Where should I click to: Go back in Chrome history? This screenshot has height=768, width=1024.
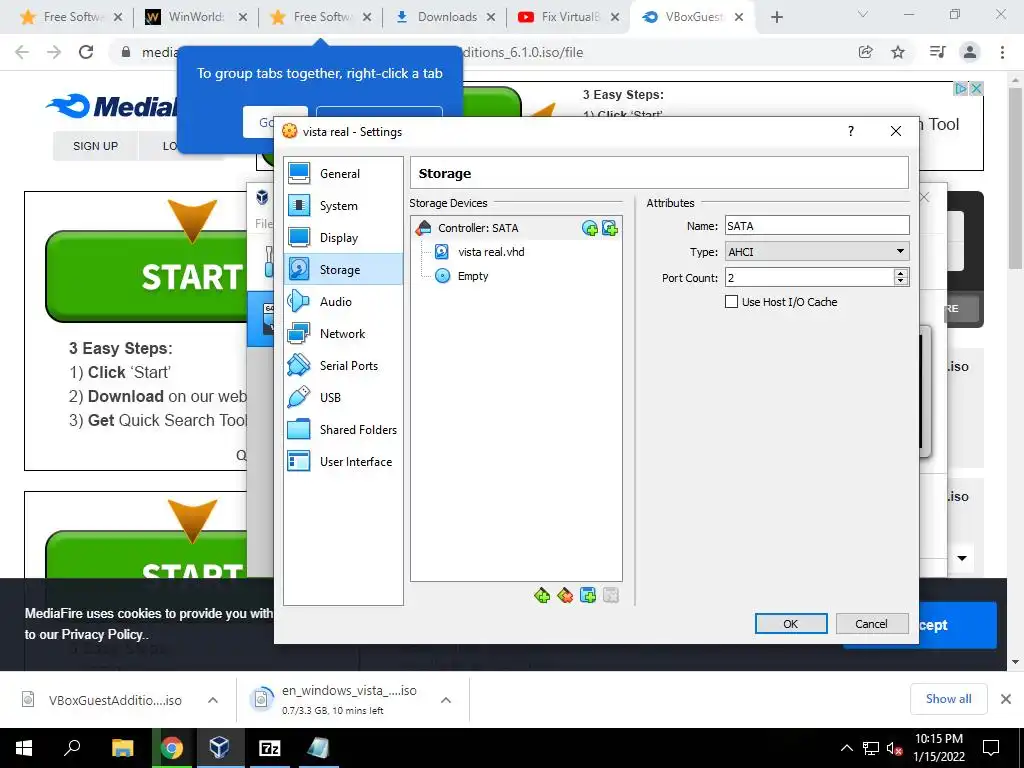coord(22,52)
